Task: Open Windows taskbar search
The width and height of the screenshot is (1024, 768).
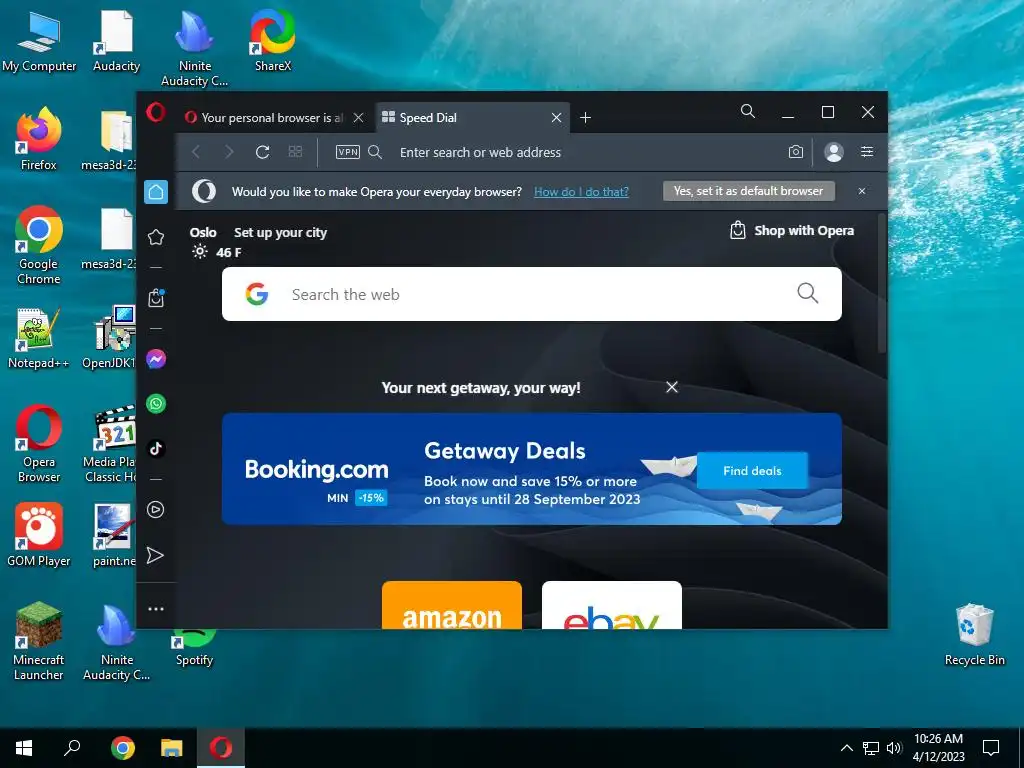Action: 72,748
